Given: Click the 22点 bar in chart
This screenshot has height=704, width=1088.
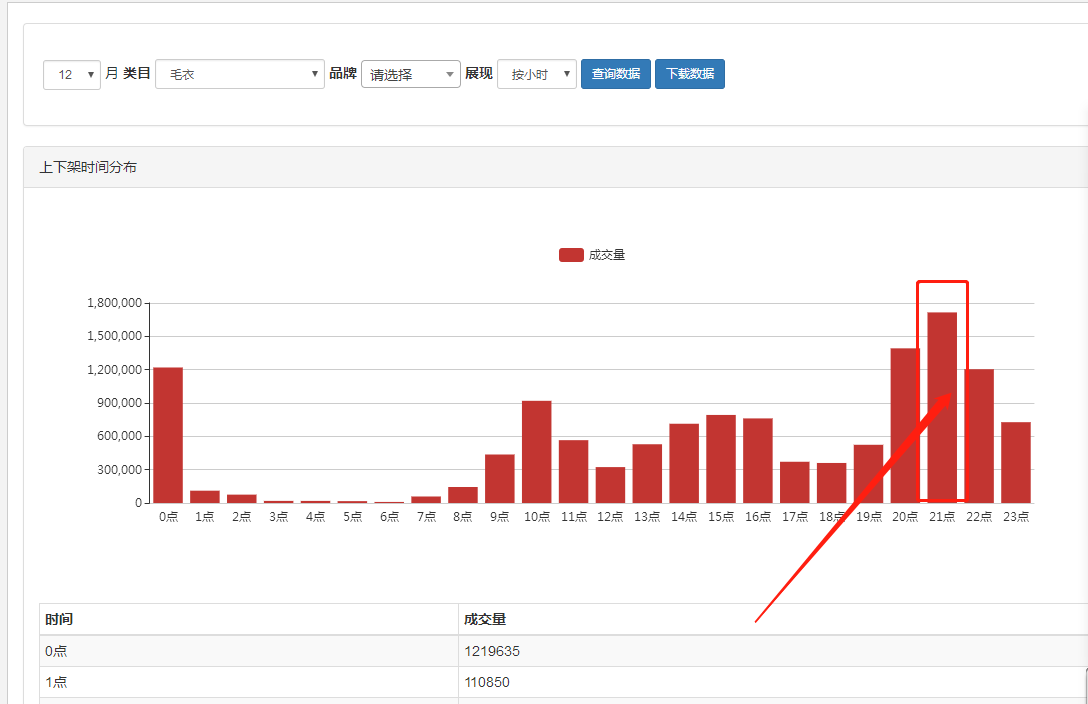Looking at the screenshot, I should pyautogui.click(x=979, y=436).
